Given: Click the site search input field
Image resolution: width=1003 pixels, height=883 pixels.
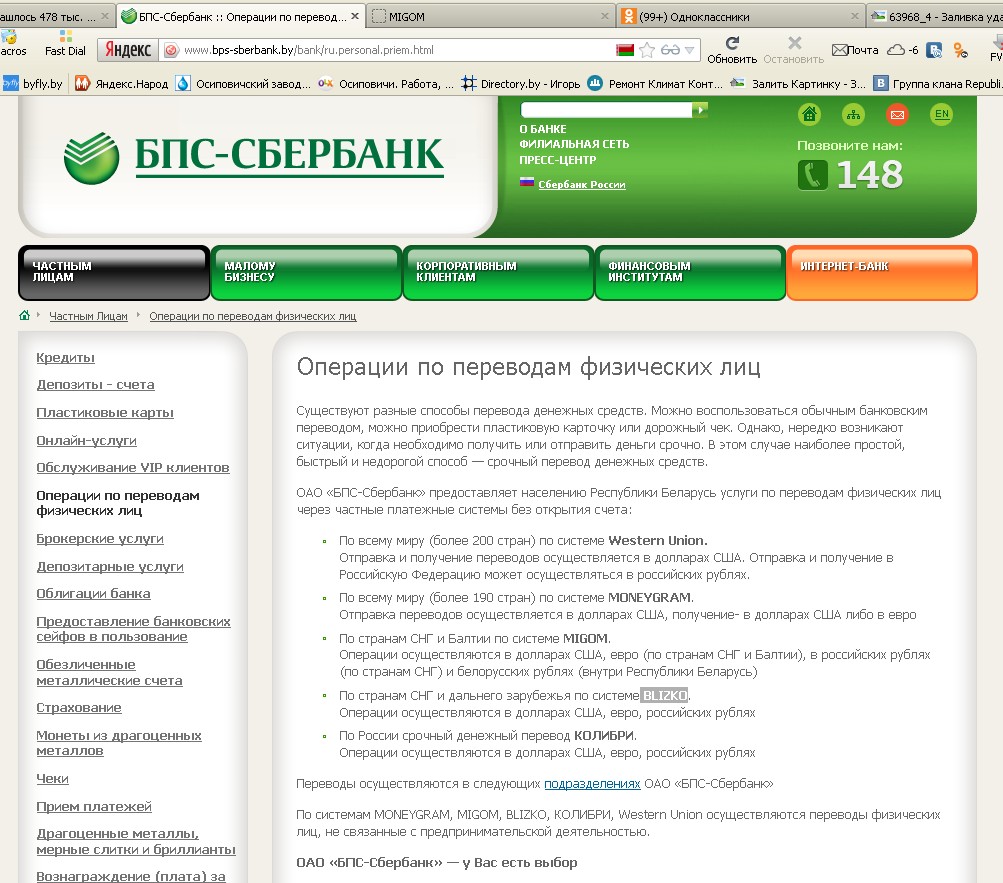Looking at the screenshot, I should coord(606,110).
